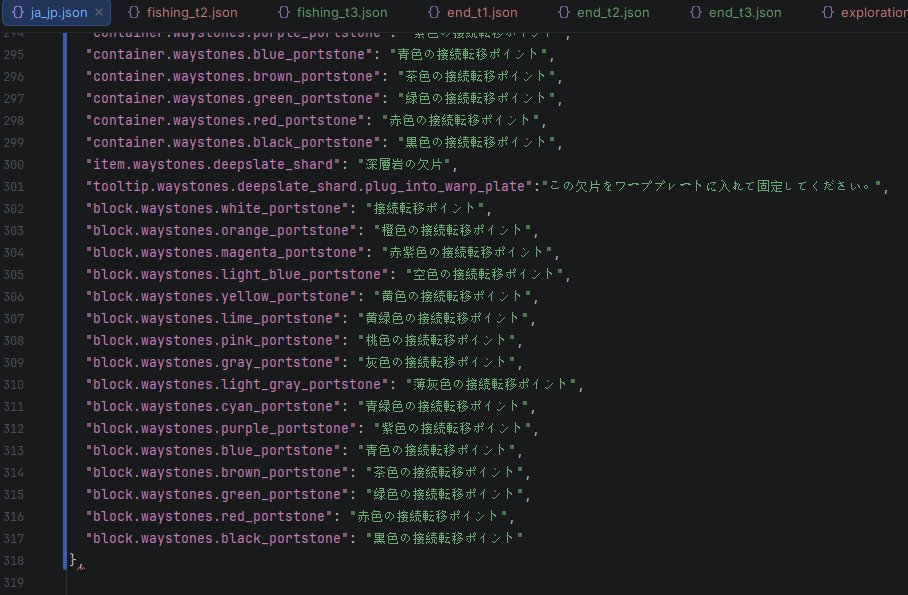
Task: Click the long Japanese tooltip value on line 301
Action: pyautogui.click(x=711, y=187)
